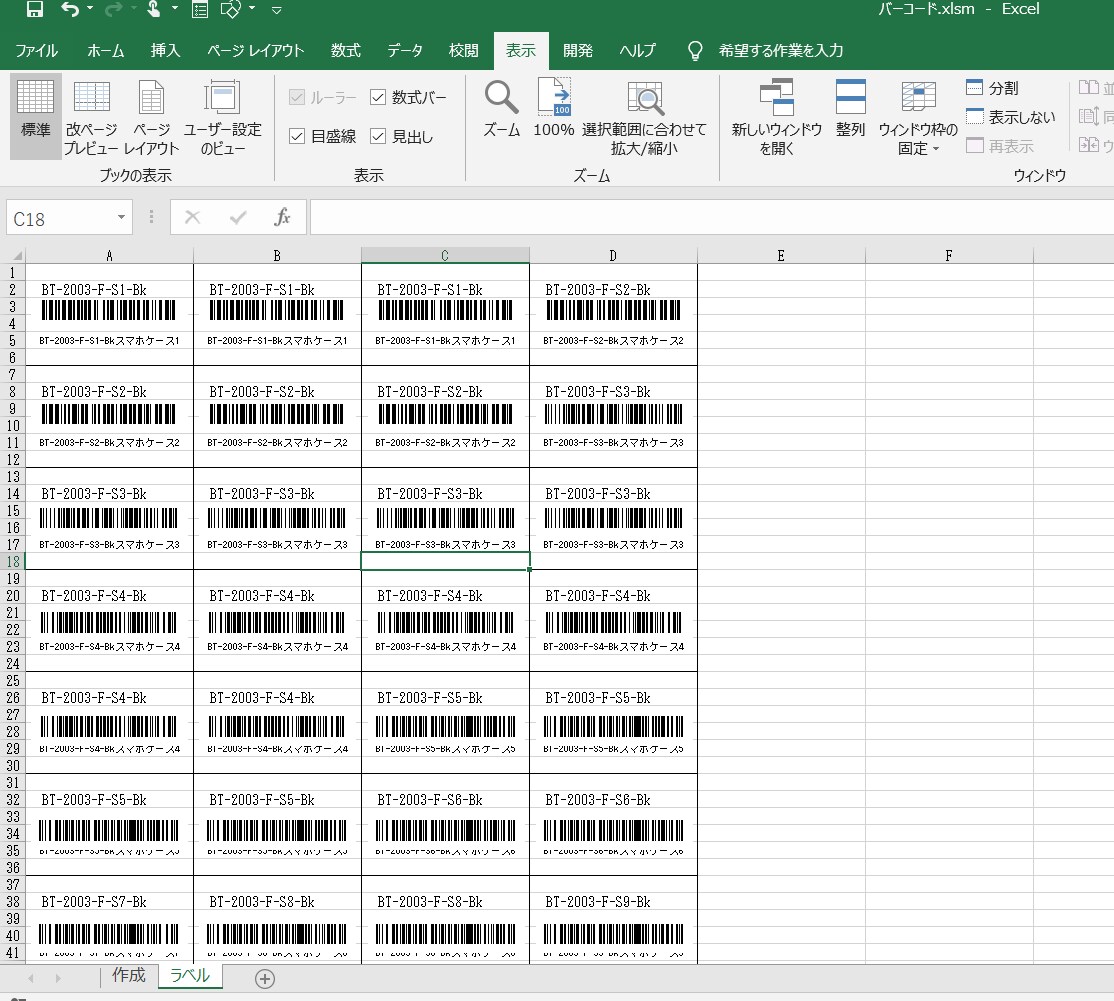Open the ページレイアウト ribbon tab
The image size is (1114, 1001).
click(256, 50)
